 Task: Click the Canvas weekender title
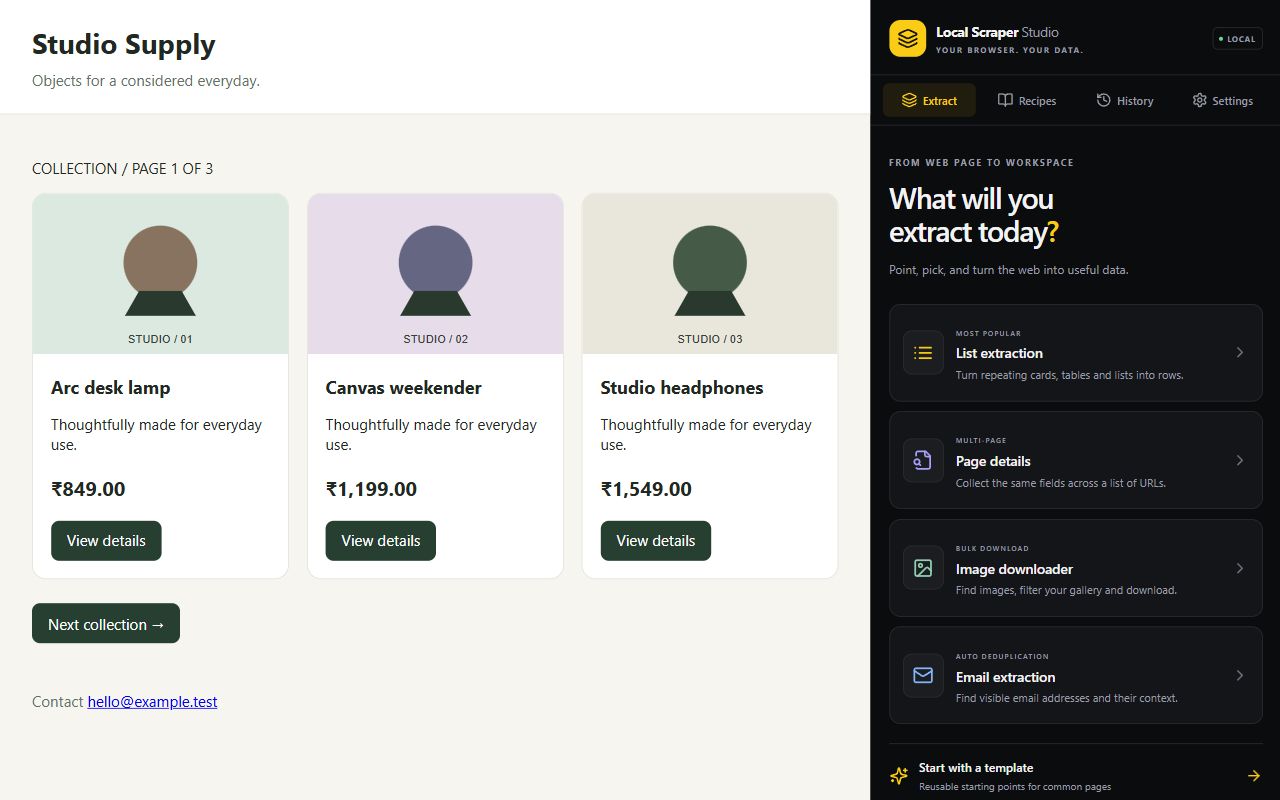pyautogui.click(x=404, y=388)
